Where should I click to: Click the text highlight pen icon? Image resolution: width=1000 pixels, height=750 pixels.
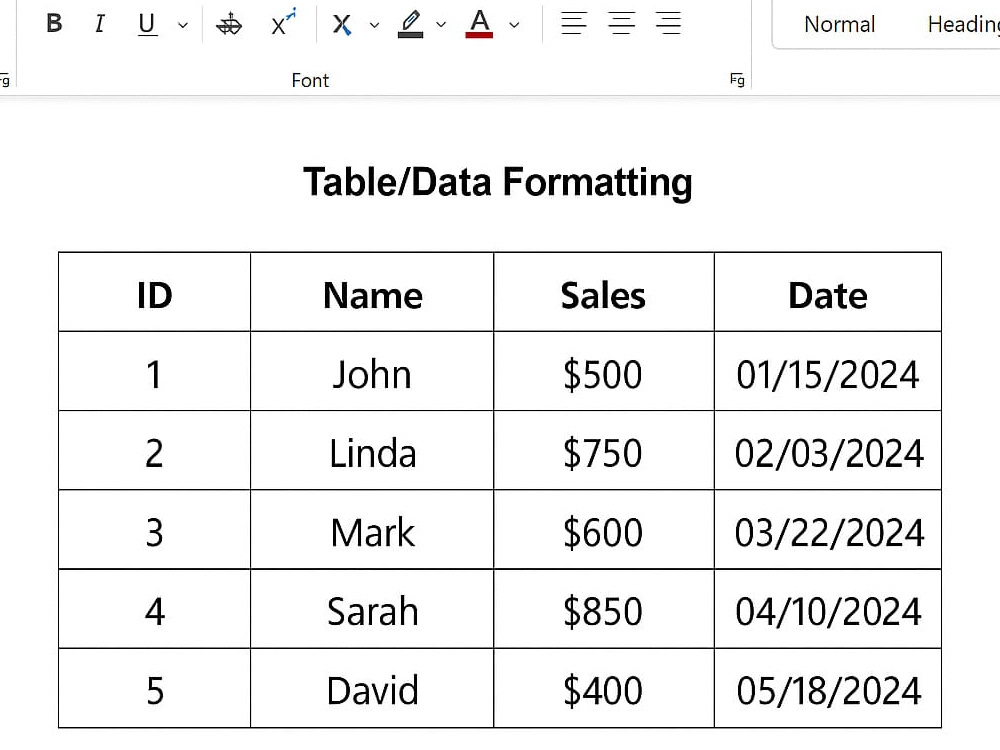tap(411, 24)
